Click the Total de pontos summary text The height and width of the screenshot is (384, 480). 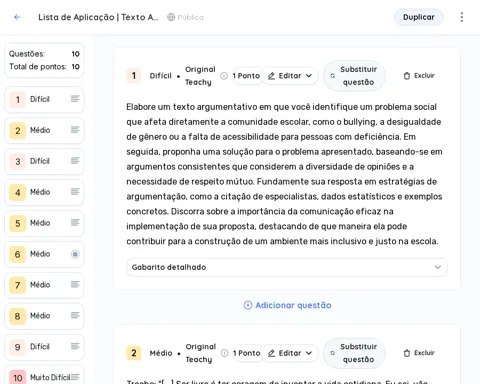pyautogui.click(x=38, y=67)
